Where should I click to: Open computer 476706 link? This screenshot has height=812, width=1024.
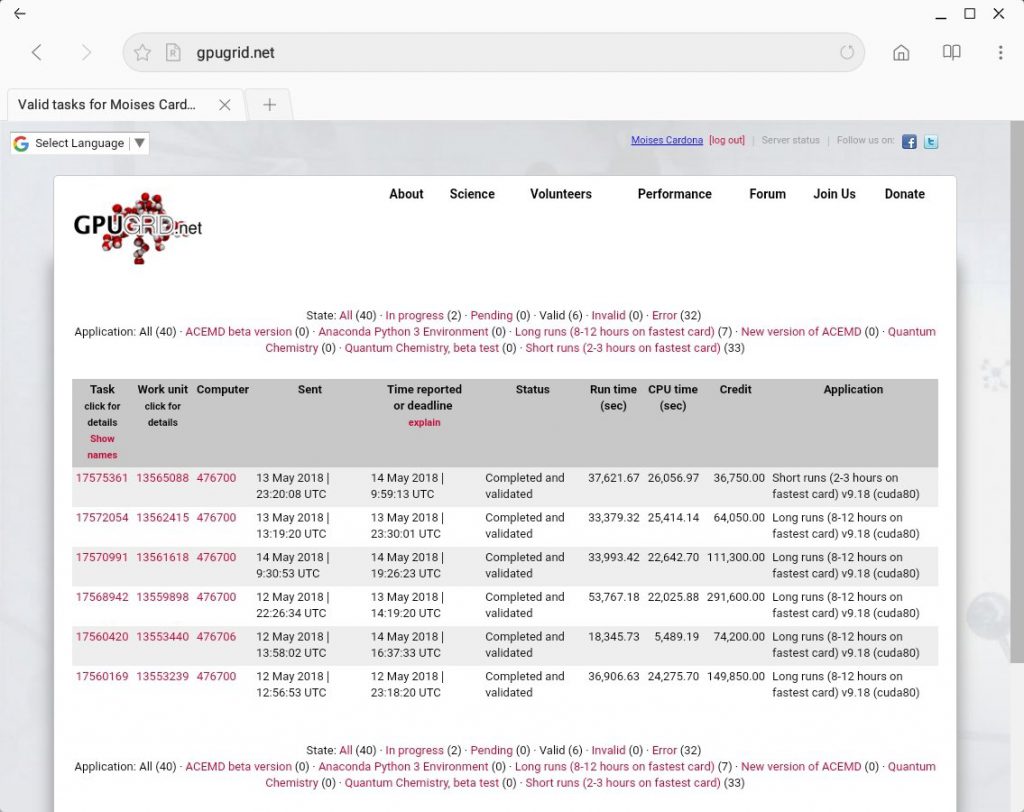click(x=216, y=637)
